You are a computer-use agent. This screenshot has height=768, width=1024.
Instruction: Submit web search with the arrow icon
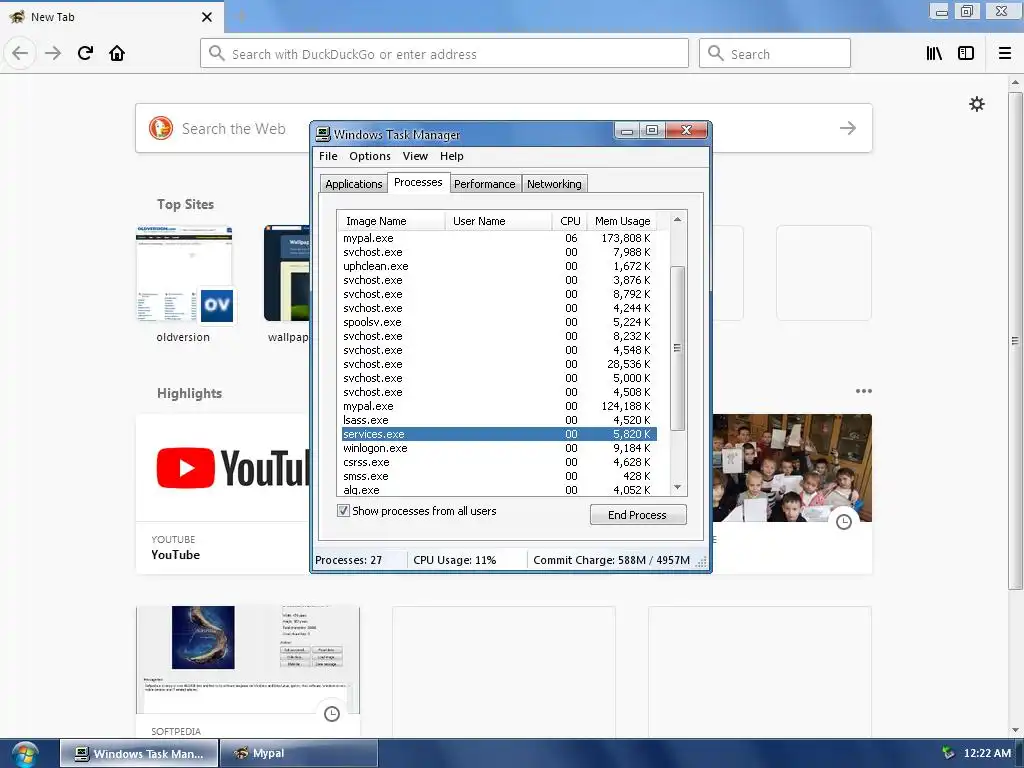848,128
